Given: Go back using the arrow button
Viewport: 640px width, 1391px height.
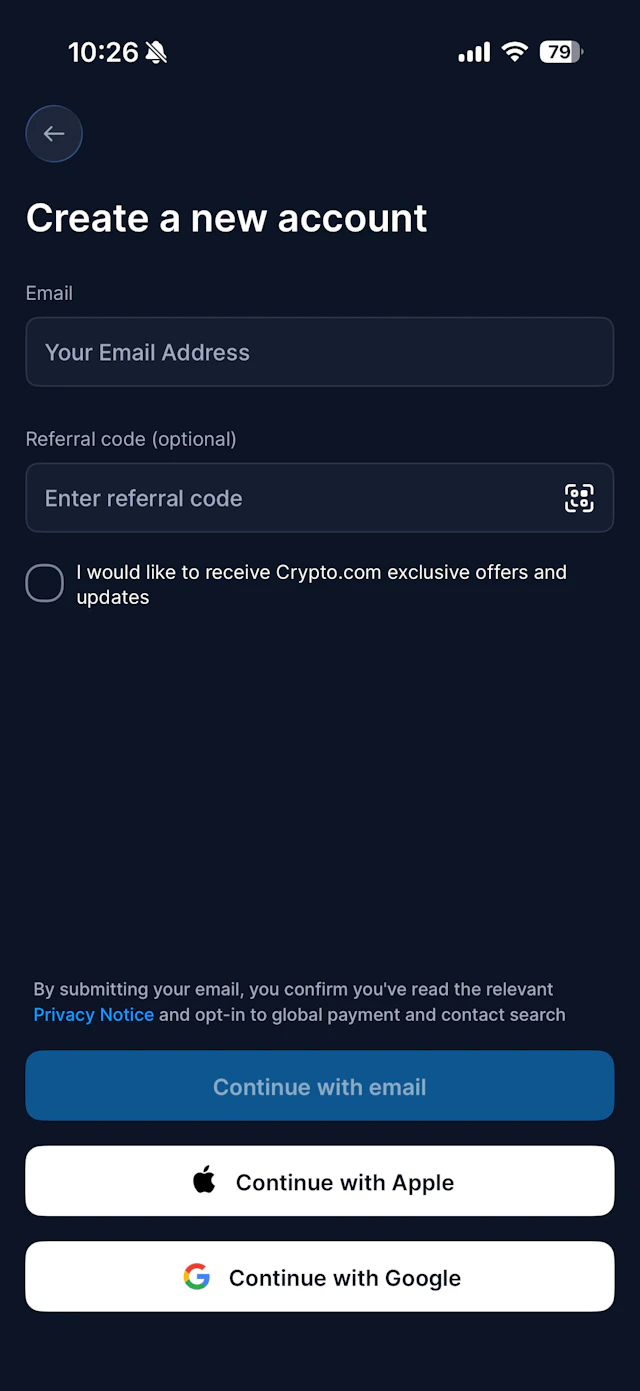Looking at the screenshot, I should click(54, 134).
